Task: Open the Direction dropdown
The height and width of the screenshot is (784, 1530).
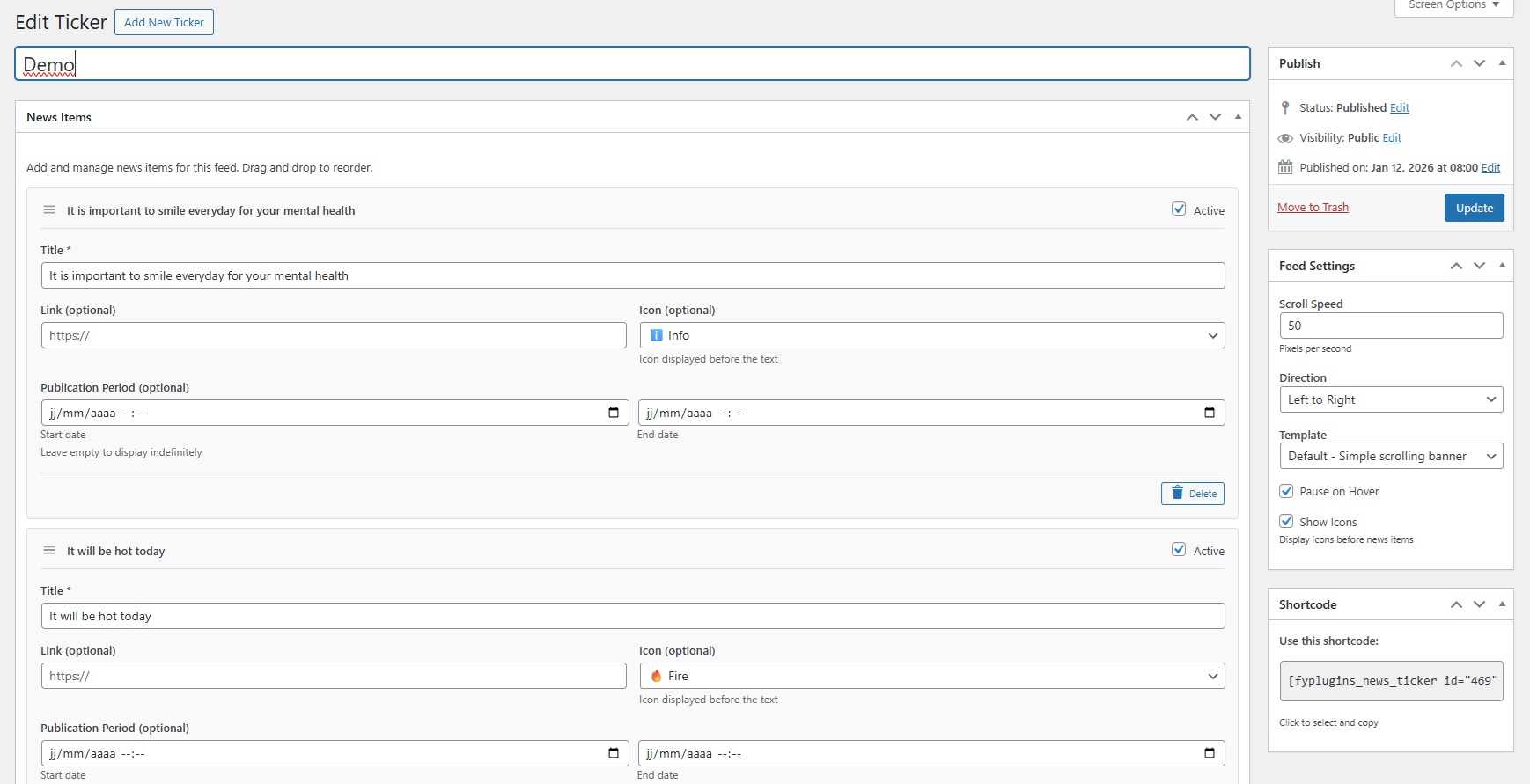Action: tap(1390, 399)
